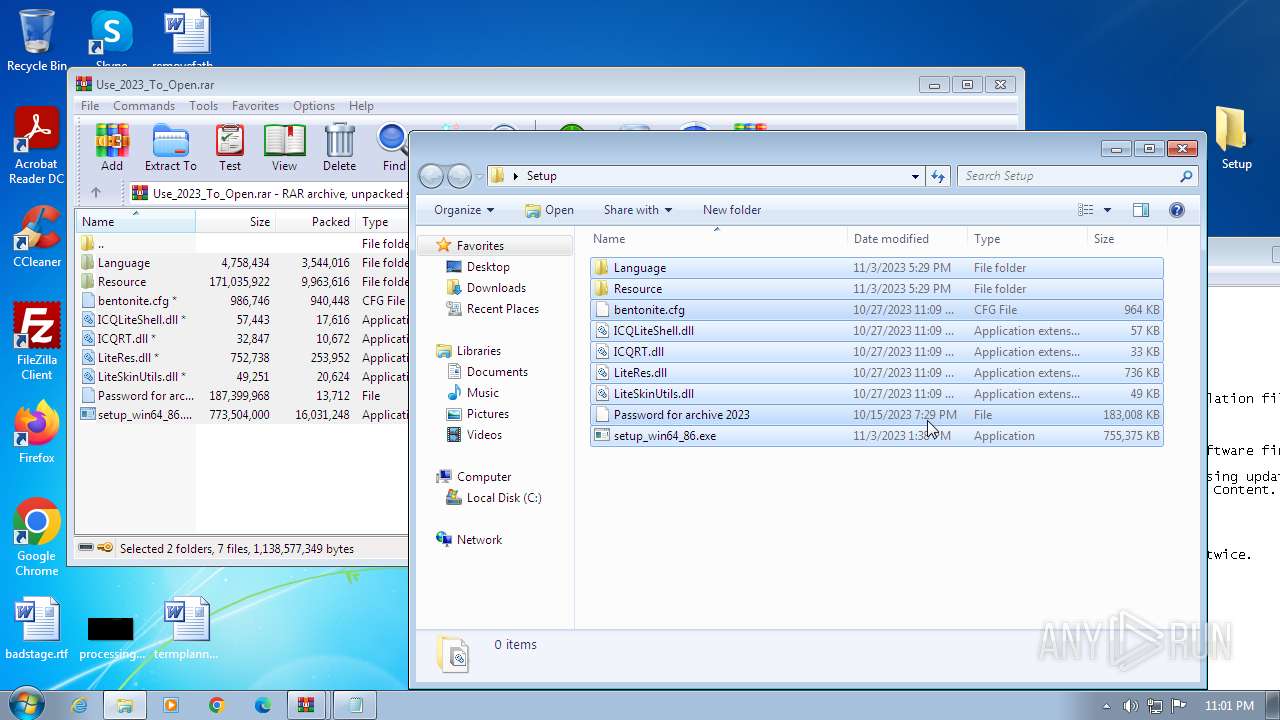Select Recent Places in navigation pane

502,309
